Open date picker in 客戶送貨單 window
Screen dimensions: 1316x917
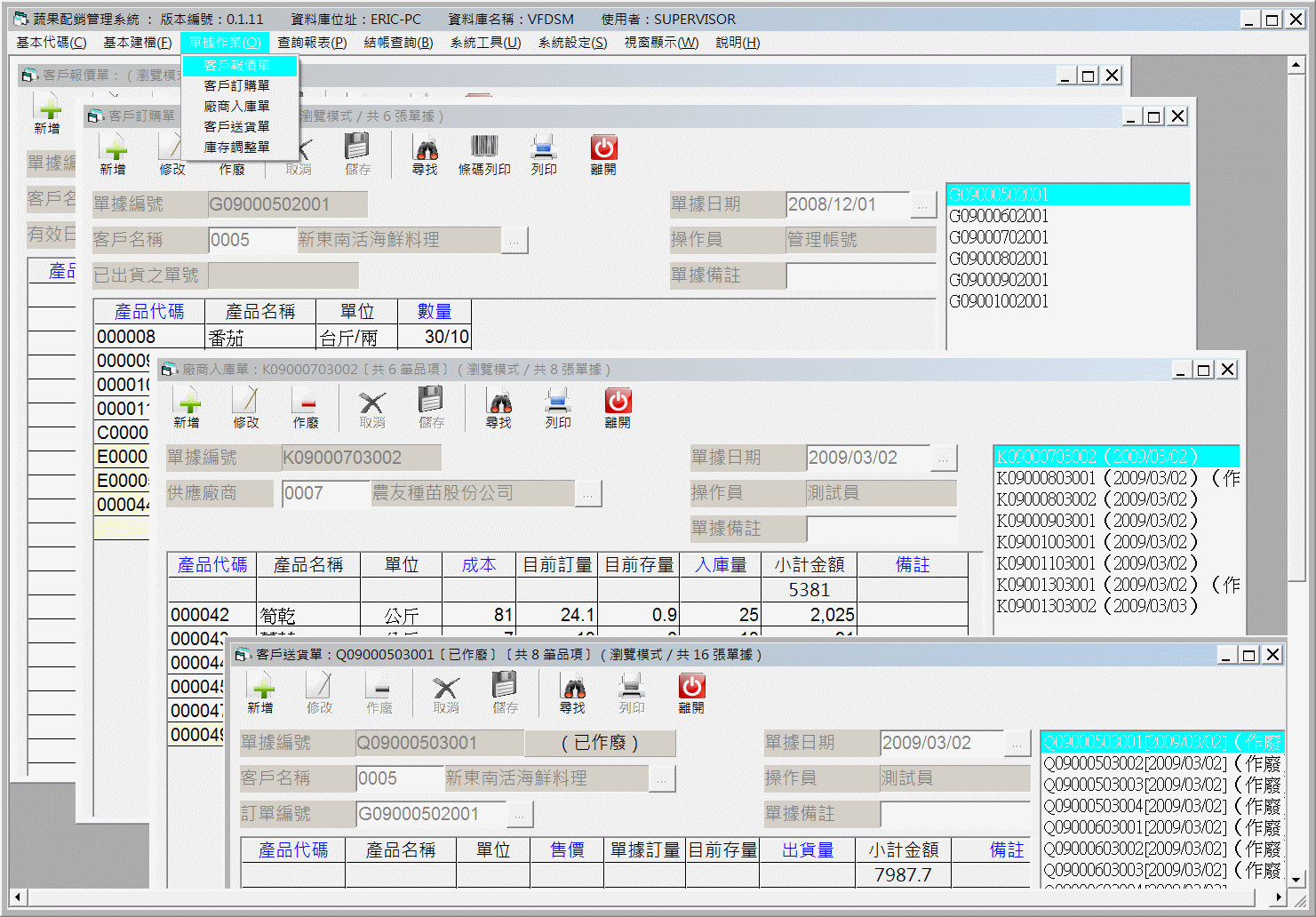pyautogui.click(x=1017, y=744)
